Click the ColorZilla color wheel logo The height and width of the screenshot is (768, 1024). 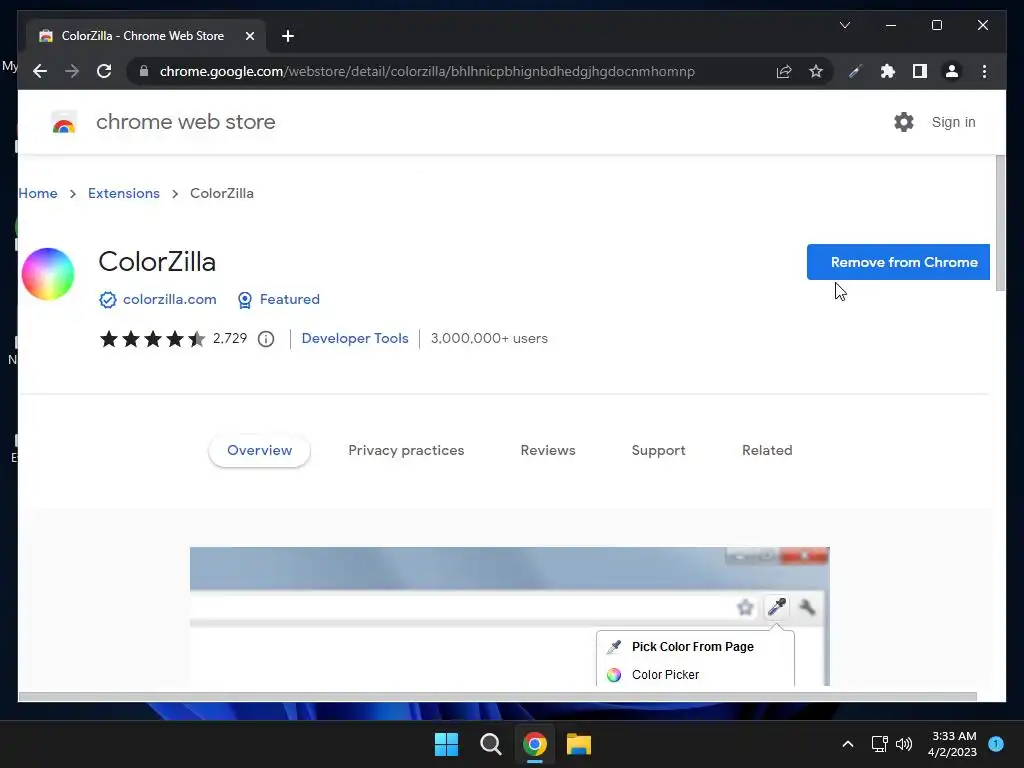pos(48,274)
